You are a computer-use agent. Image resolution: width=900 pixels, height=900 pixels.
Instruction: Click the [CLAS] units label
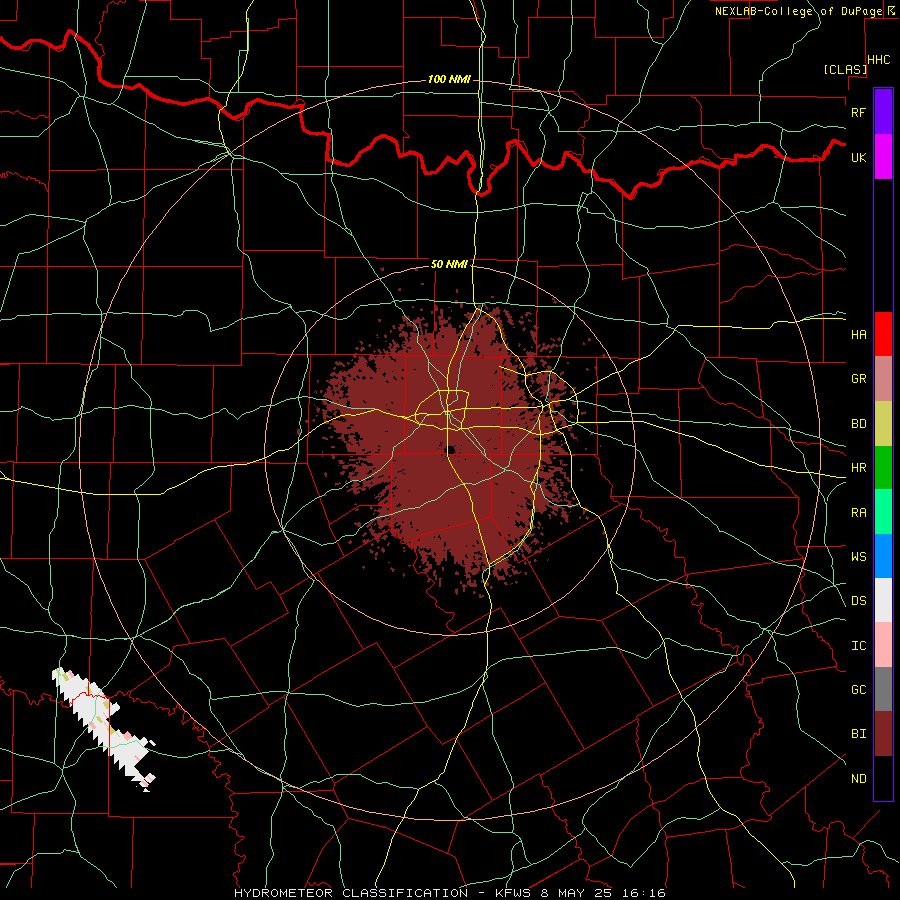pyautogui.click(x=845, y=69)
